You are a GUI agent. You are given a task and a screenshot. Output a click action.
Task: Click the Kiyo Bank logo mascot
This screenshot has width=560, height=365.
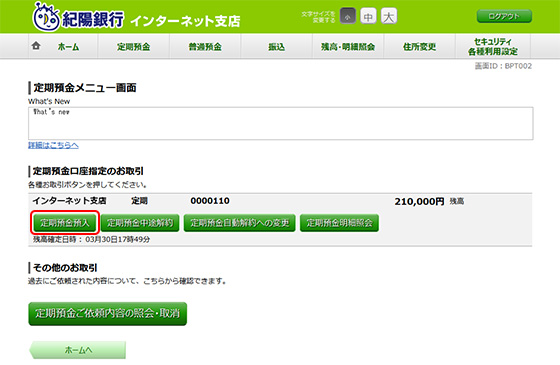tap(46, 17)
